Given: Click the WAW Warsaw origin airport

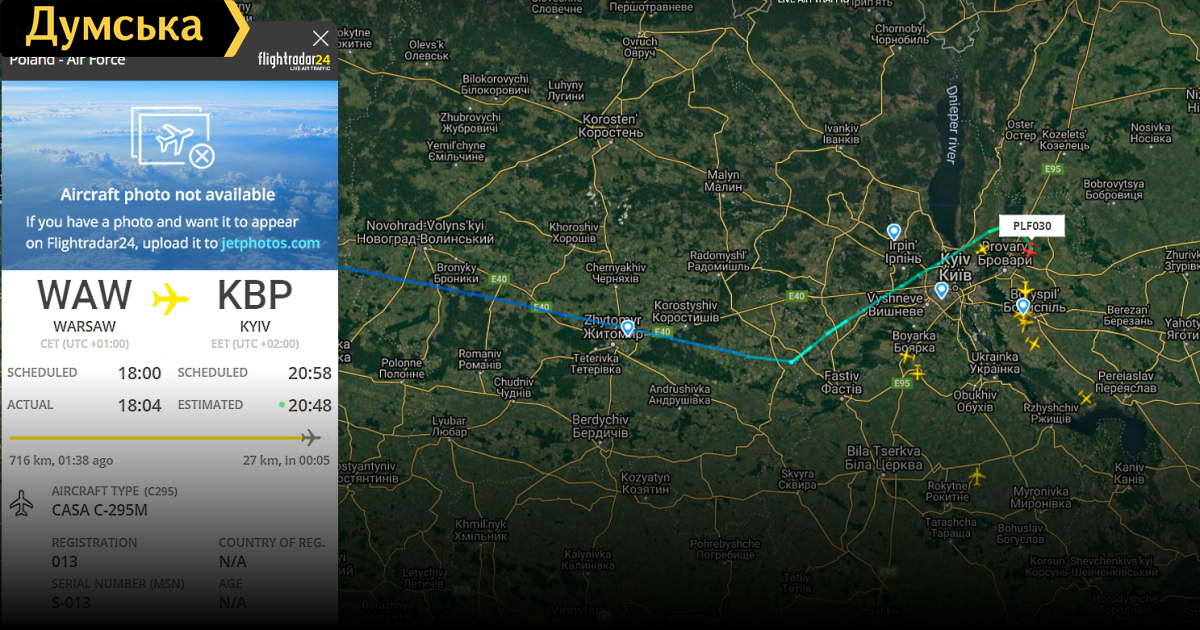Looking at the screenshot, I should point(85,305).
